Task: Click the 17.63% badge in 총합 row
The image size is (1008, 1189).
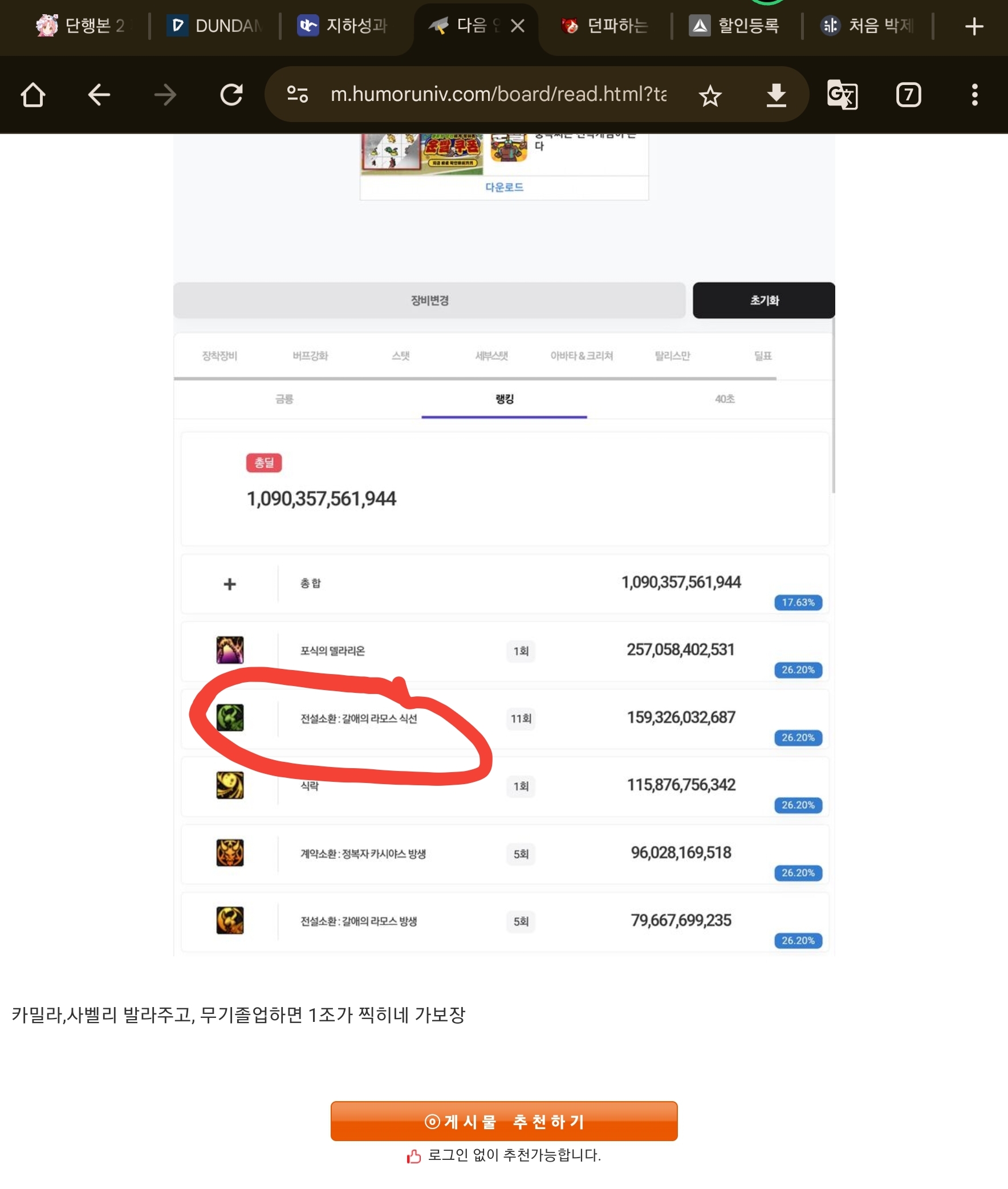Action: point(798,602)
